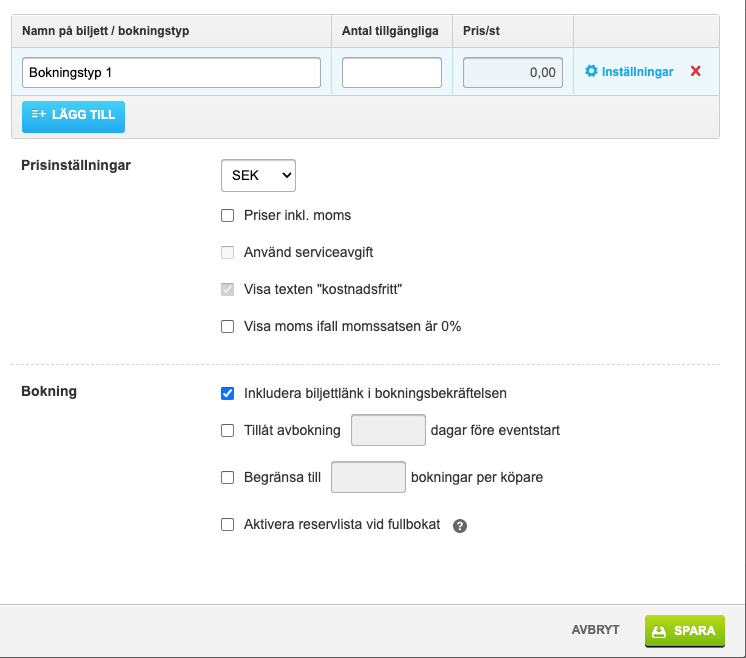Activate Aktivera reservlista vid fullbokat

coord(228,524)
